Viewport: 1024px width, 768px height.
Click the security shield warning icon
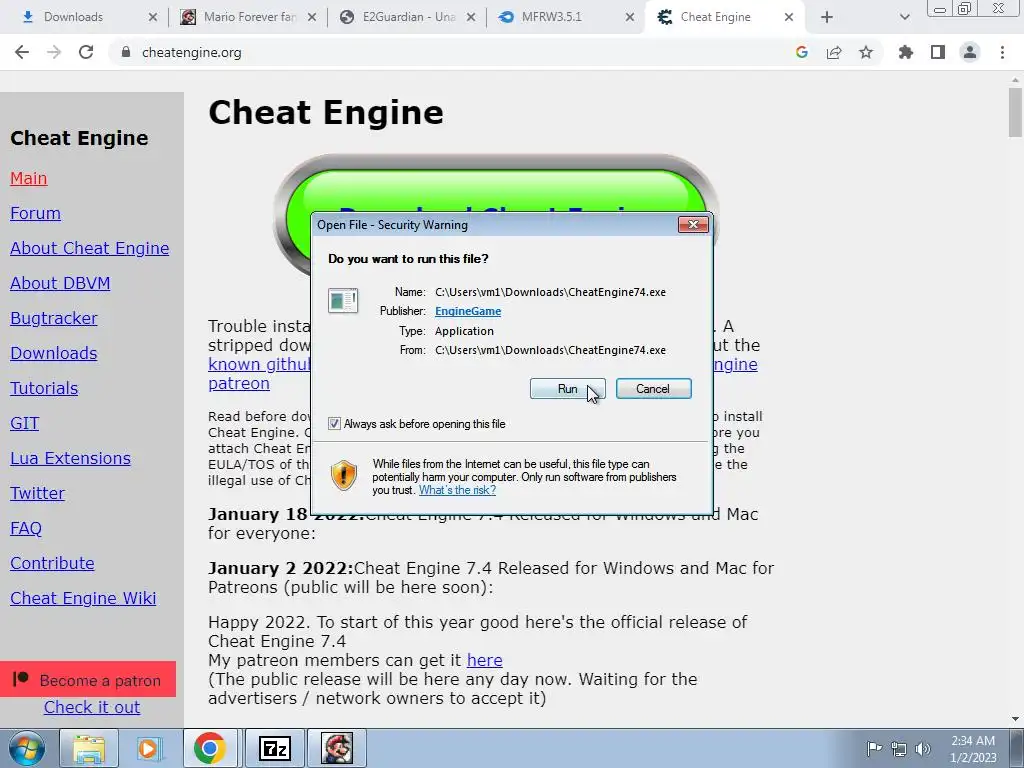(x=344, y=475)
